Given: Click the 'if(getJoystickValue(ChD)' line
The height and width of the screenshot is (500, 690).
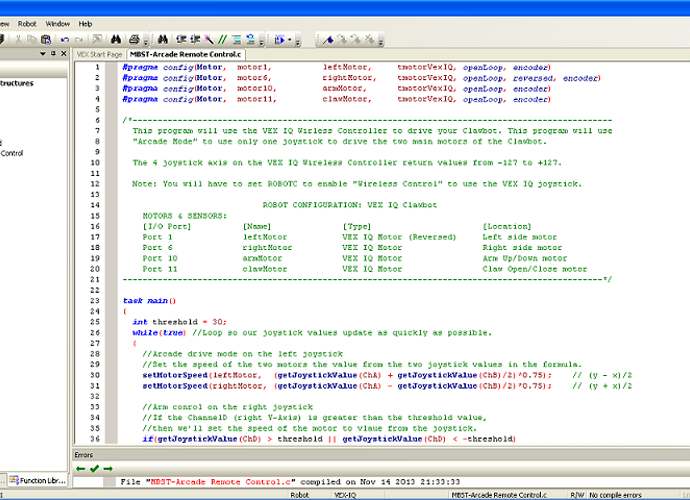Looking at the screenshot, I should click(329, 439).
